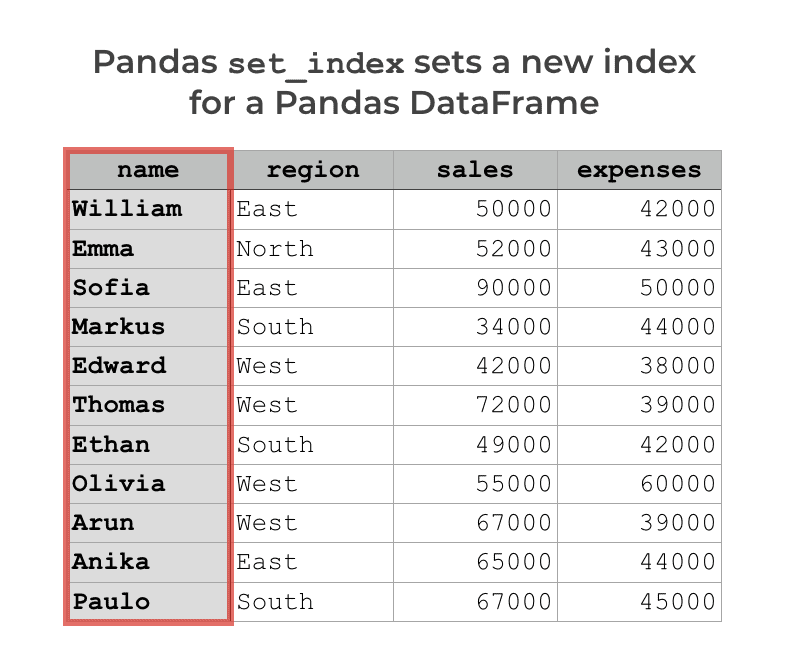This screenshot has width=792, height=660.
Task: Click the Thomas row label
Action: [x=148, y=405]
